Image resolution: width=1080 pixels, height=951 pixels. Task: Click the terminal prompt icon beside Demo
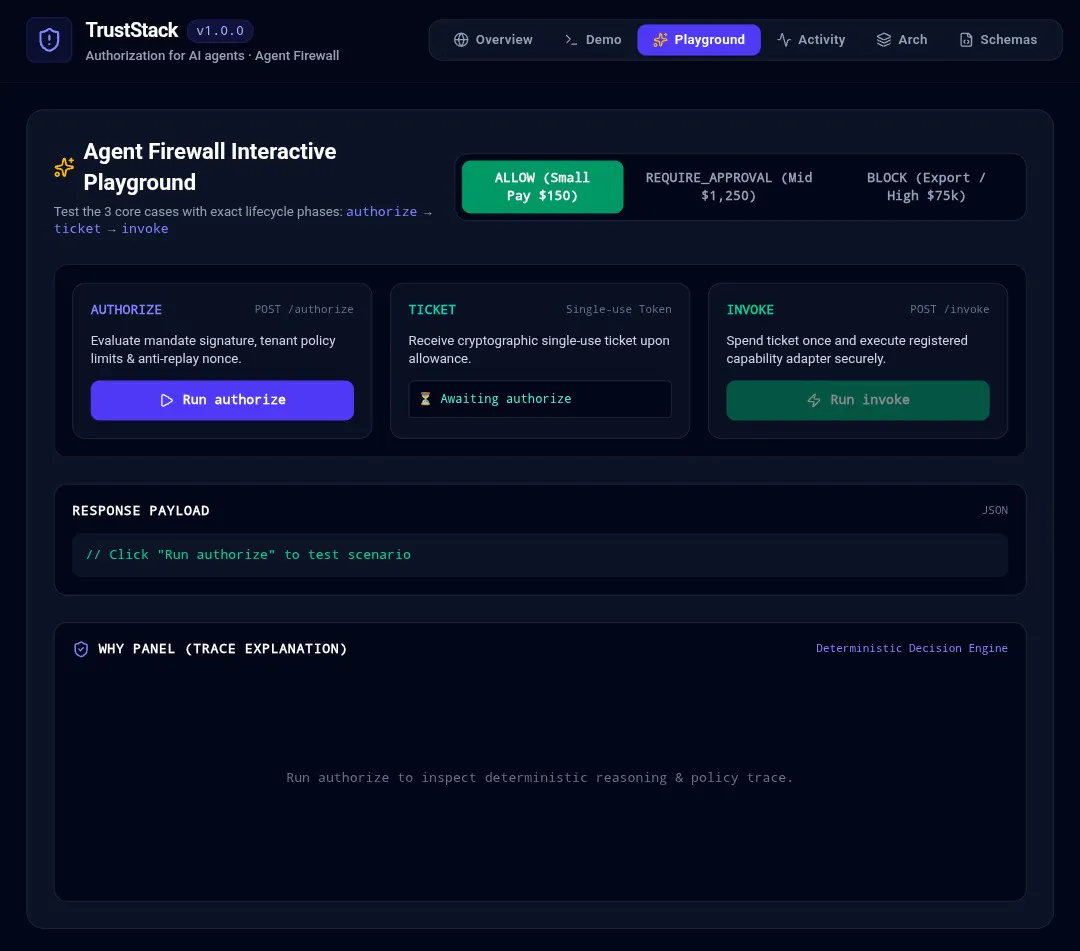point(571,40)
